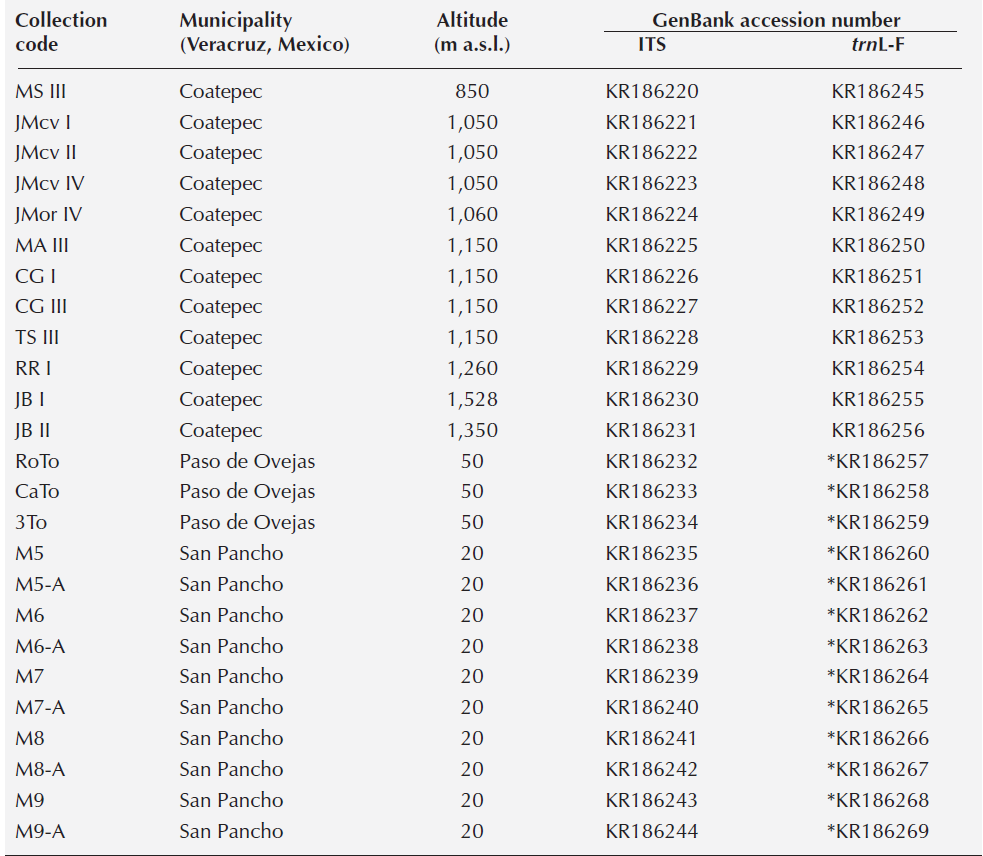Click the M5-A collection code
This screenshot has height=856, width=983.
40,585
